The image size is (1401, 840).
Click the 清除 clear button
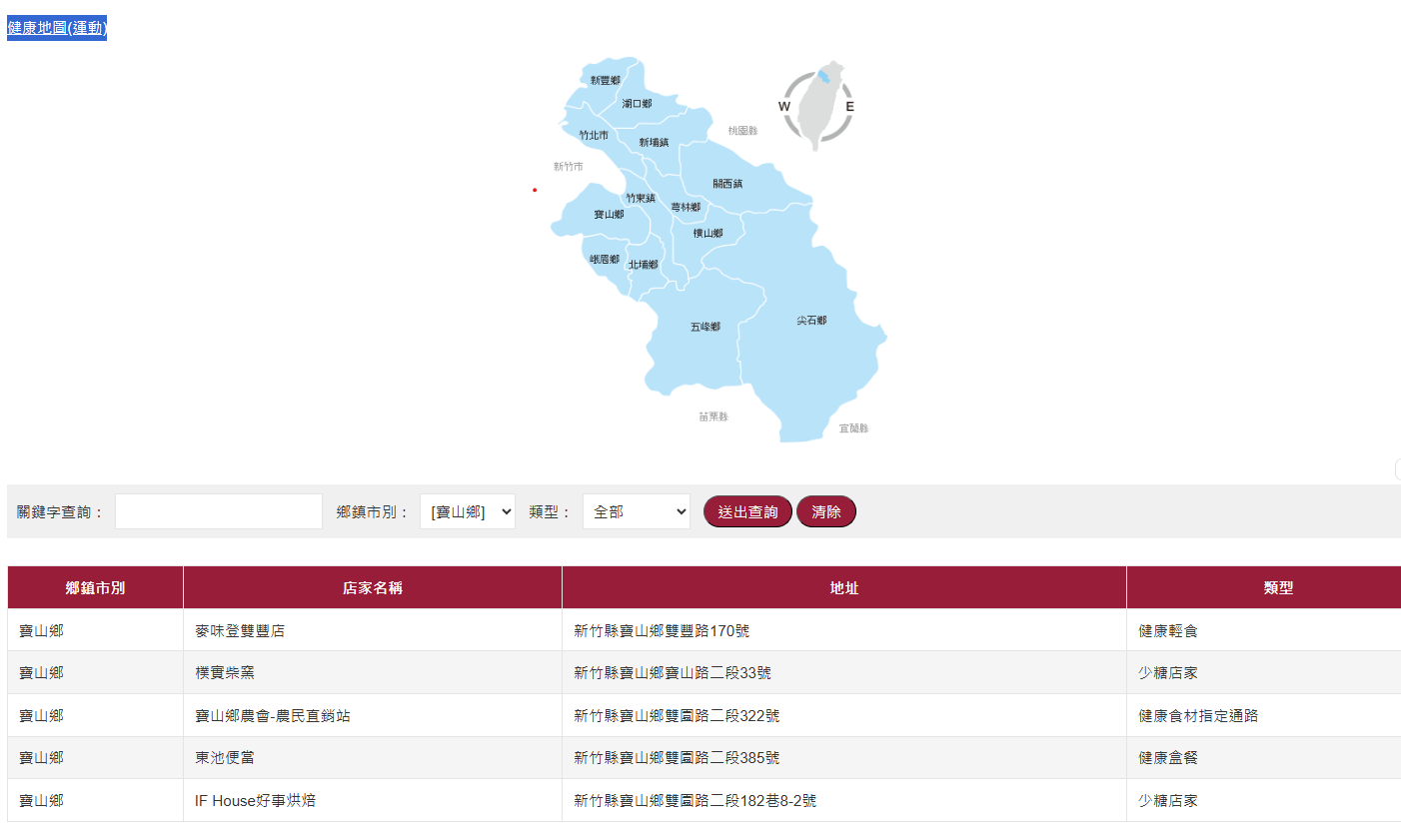click(825, 511)
